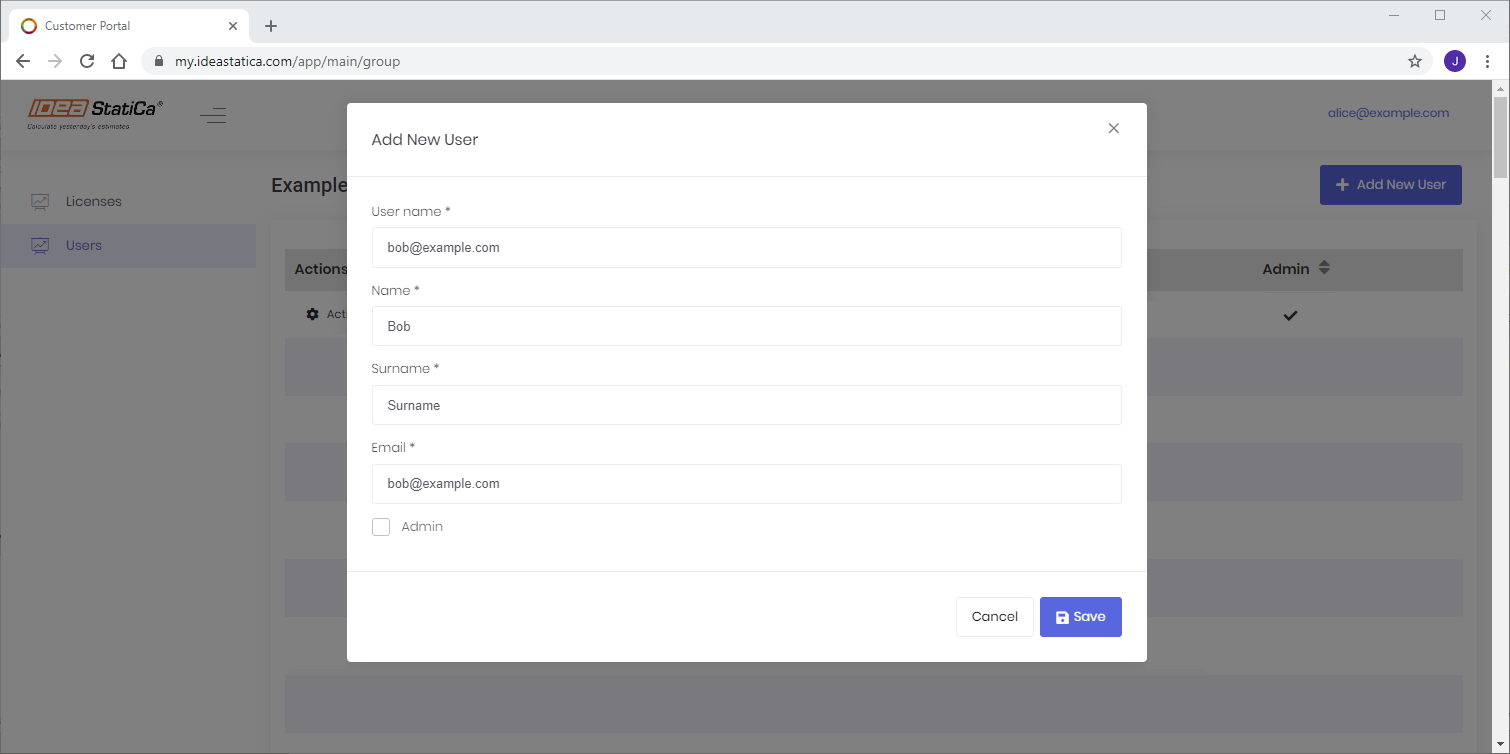Open Licenses in the sidebar
The image size is (1510, 754).
[93, 201]
